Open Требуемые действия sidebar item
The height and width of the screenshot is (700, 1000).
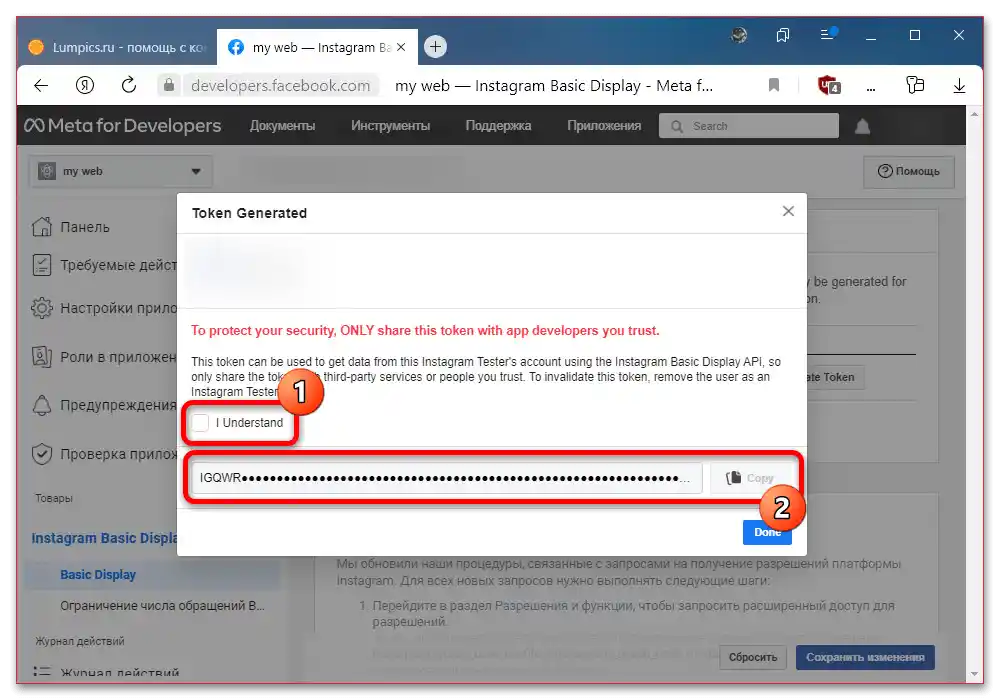tap(104, 265)
